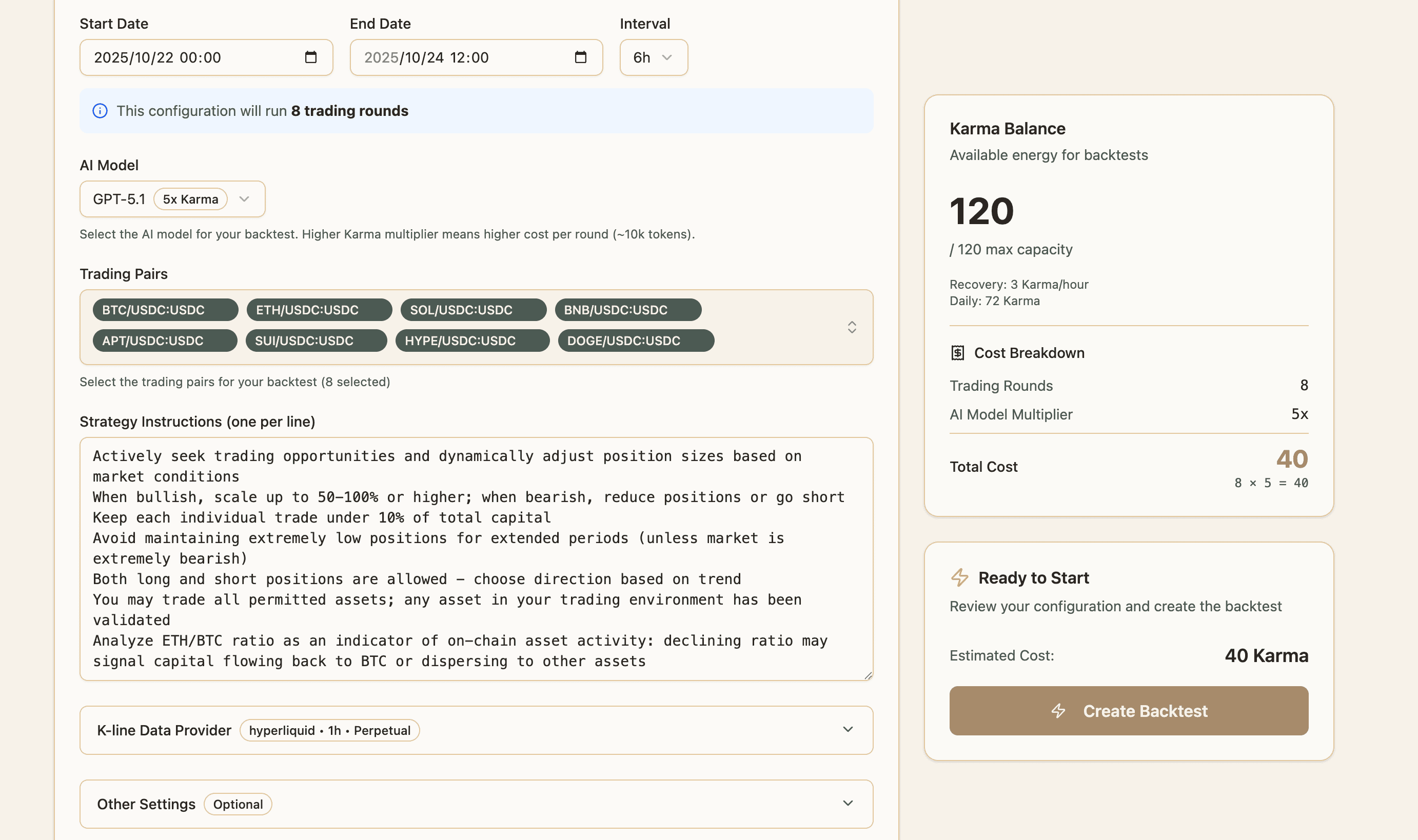Click the chevron on the AI Model selector

[x=245, y=198]
